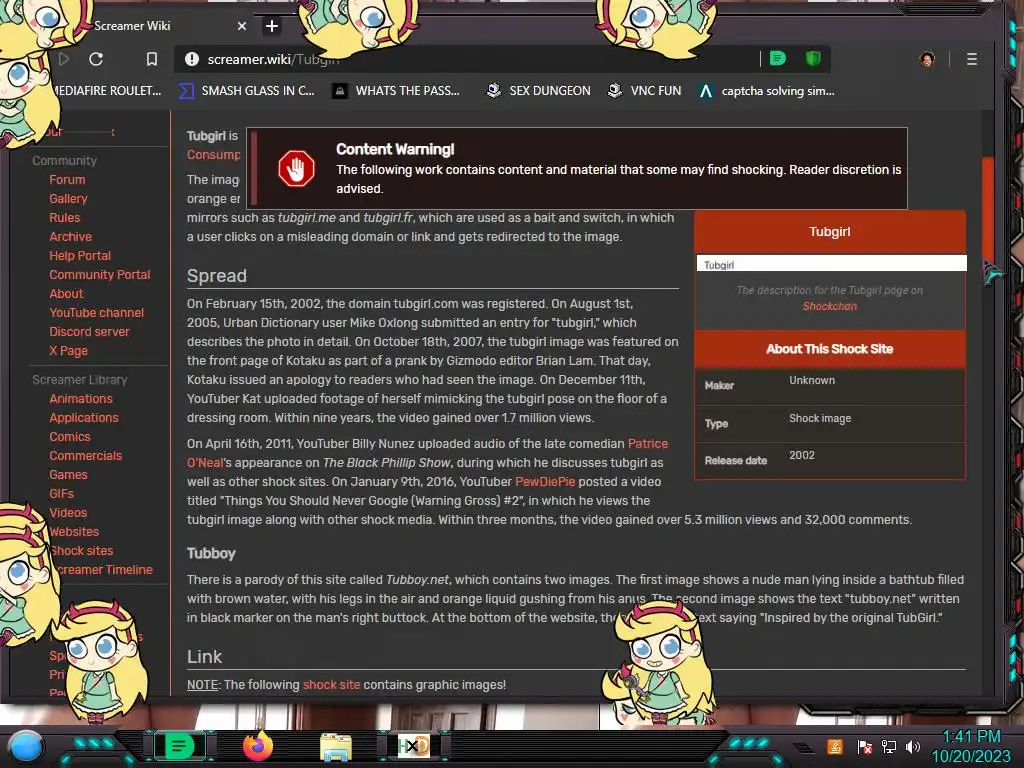This screenshot has width=1024, height=768.
Task: Open Comics in Screamer Library
Action: click(70, 436)
